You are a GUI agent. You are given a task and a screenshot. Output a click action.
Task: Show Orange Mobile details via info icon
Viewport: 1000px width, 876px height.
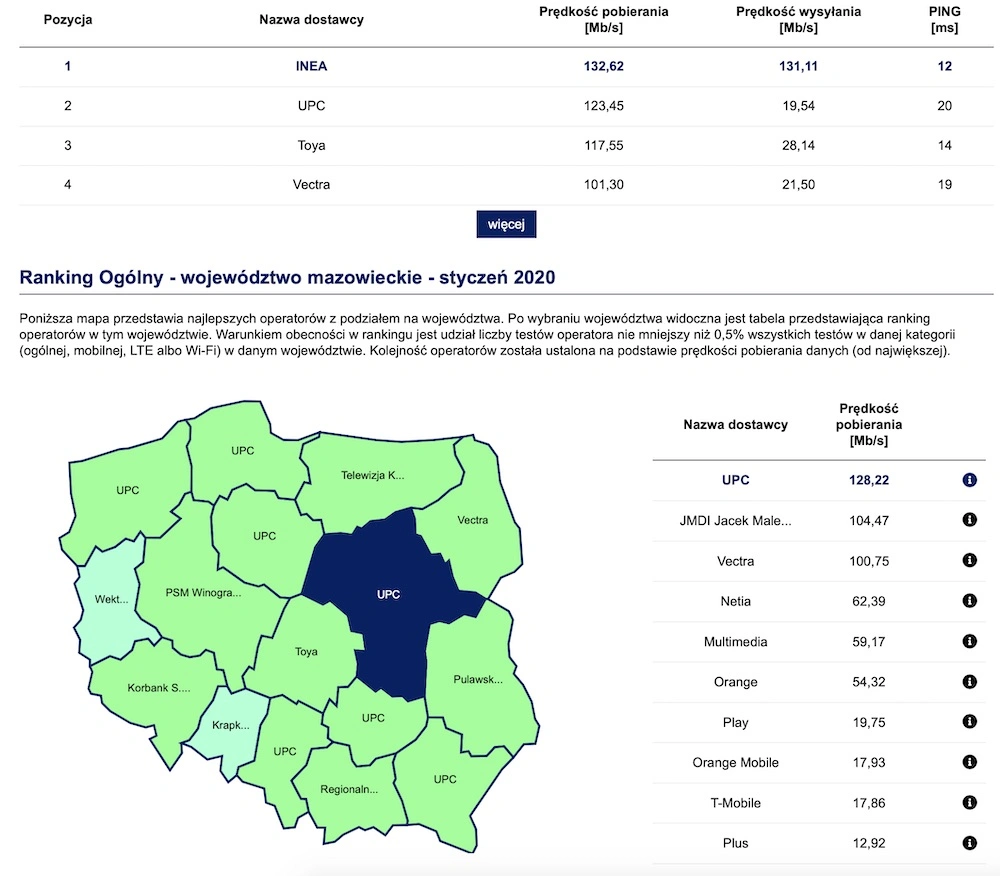(969, 762)
